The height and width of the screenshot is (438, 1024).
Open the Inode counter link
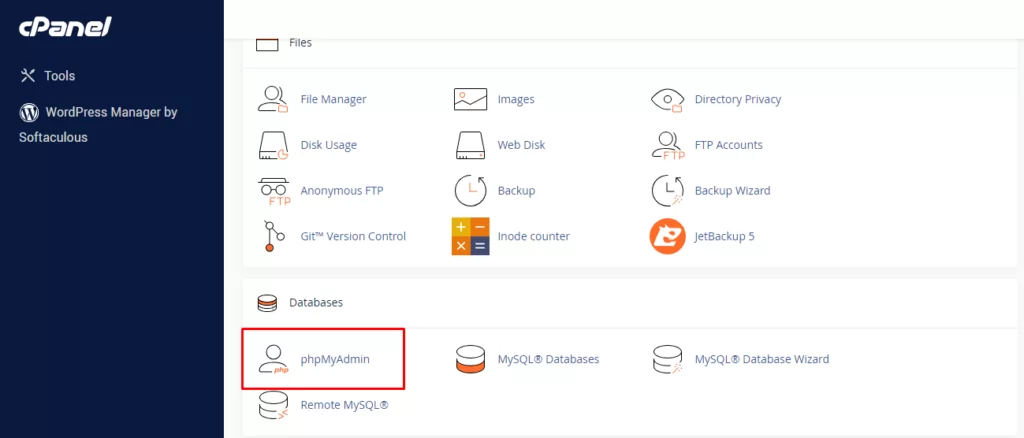click(x=534, y=236)
